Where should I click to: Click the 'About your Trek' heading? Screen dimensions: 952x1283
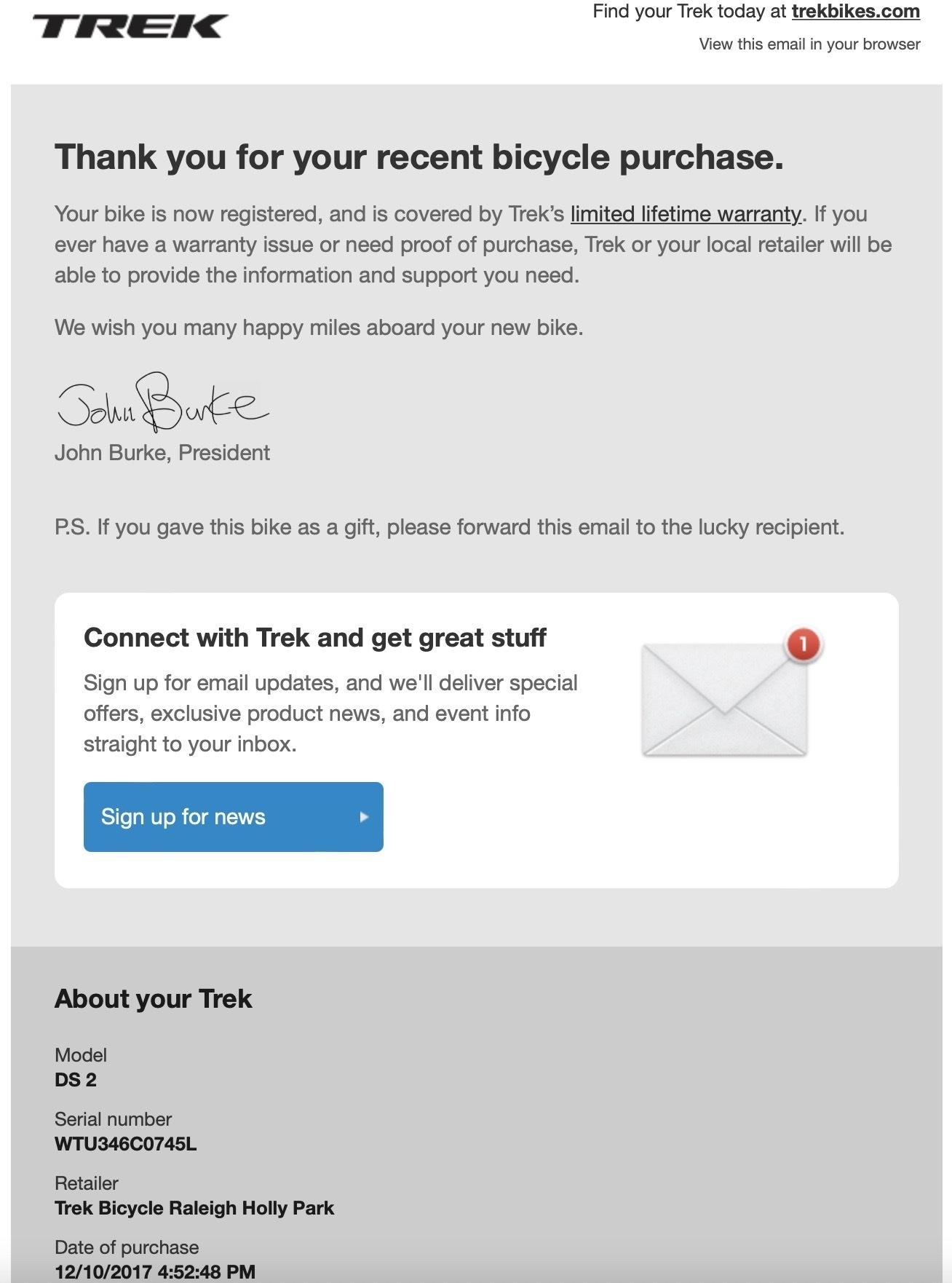(153, 999)
